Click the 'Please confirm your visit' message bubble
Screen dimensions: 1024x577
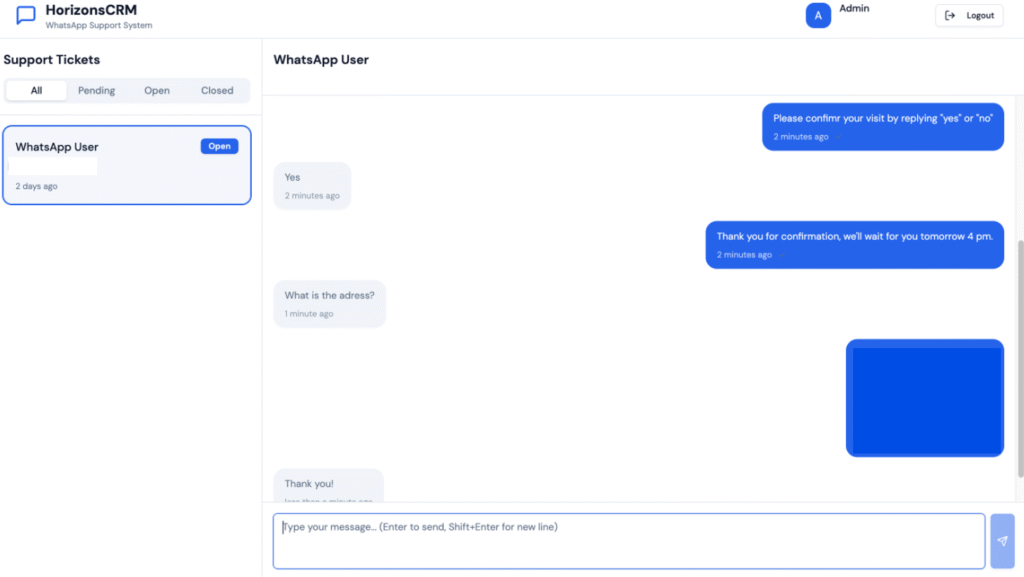pyautogui.click(x=883, y=127)
